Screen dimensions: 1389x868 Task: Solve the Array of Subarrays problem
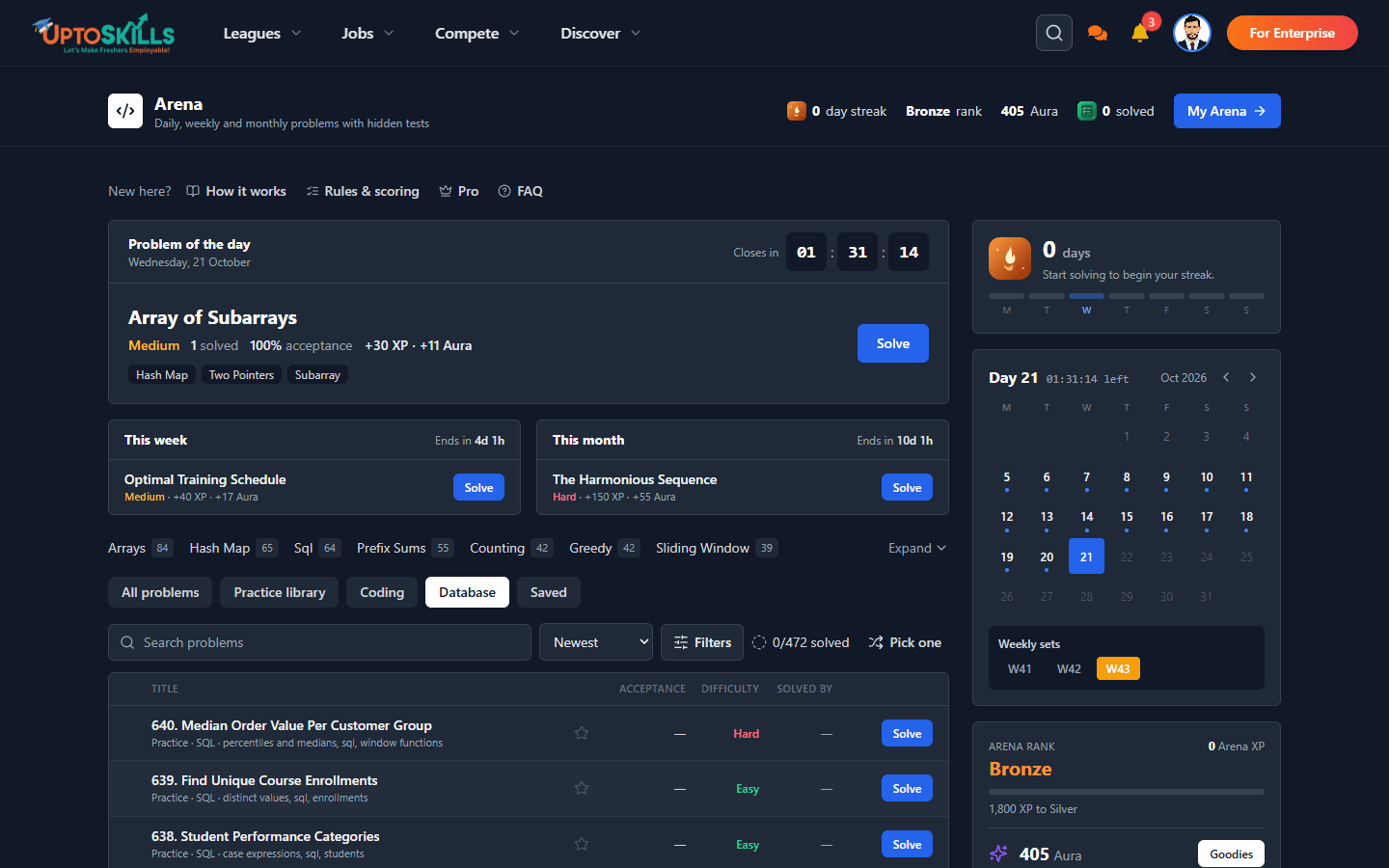(893, 343)
